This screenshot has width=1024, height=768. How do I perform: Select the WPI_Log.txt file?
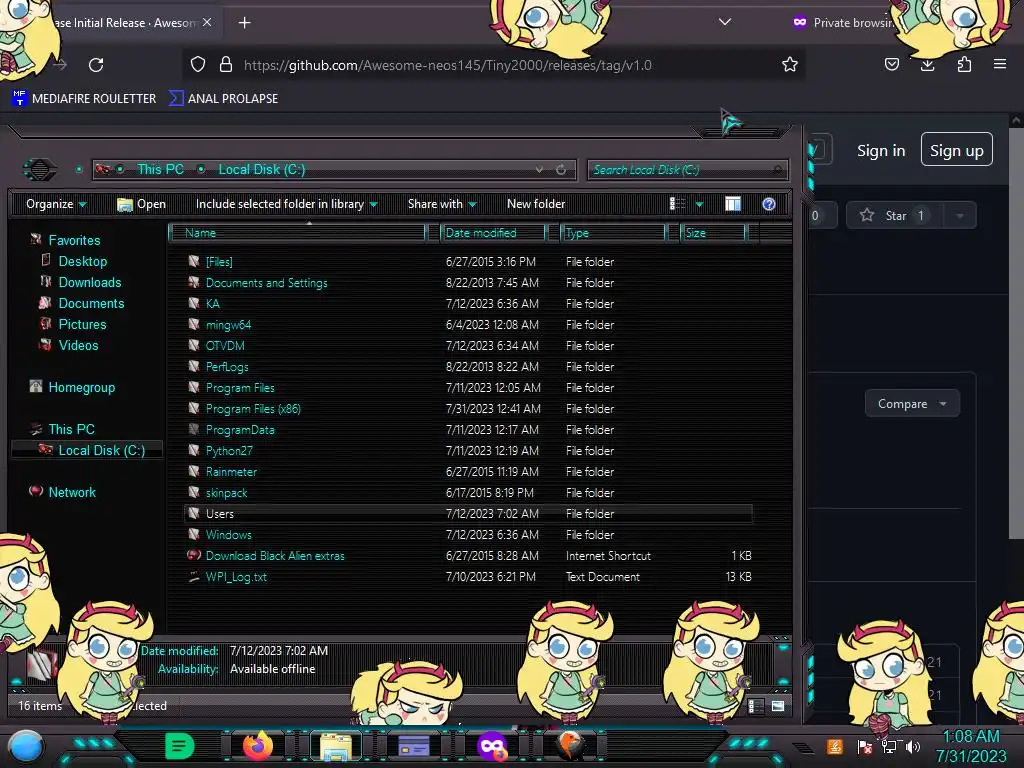236,577
